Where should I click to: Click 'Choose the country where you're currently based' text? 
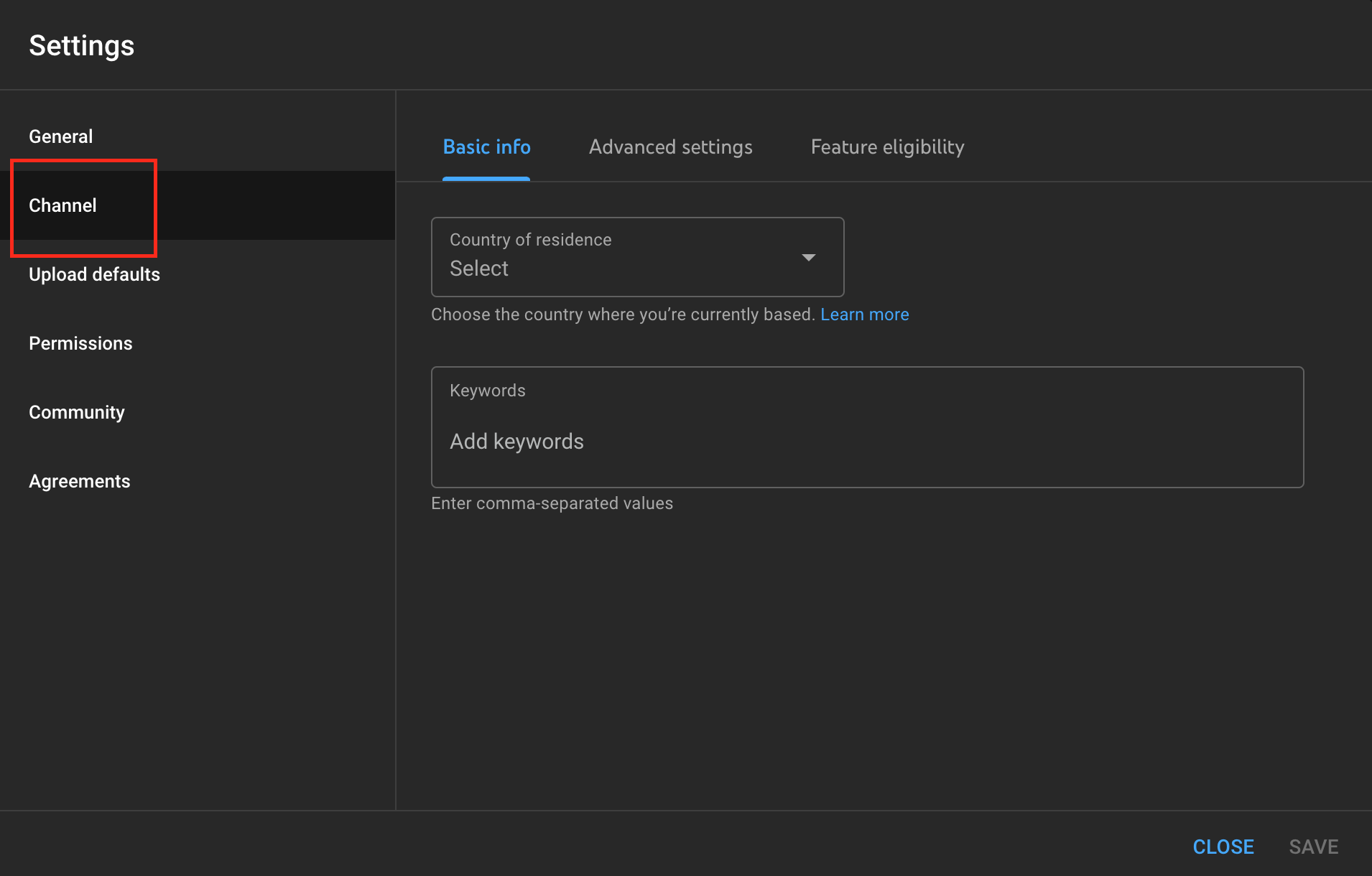pyautogui.click(x=623, y=314)
